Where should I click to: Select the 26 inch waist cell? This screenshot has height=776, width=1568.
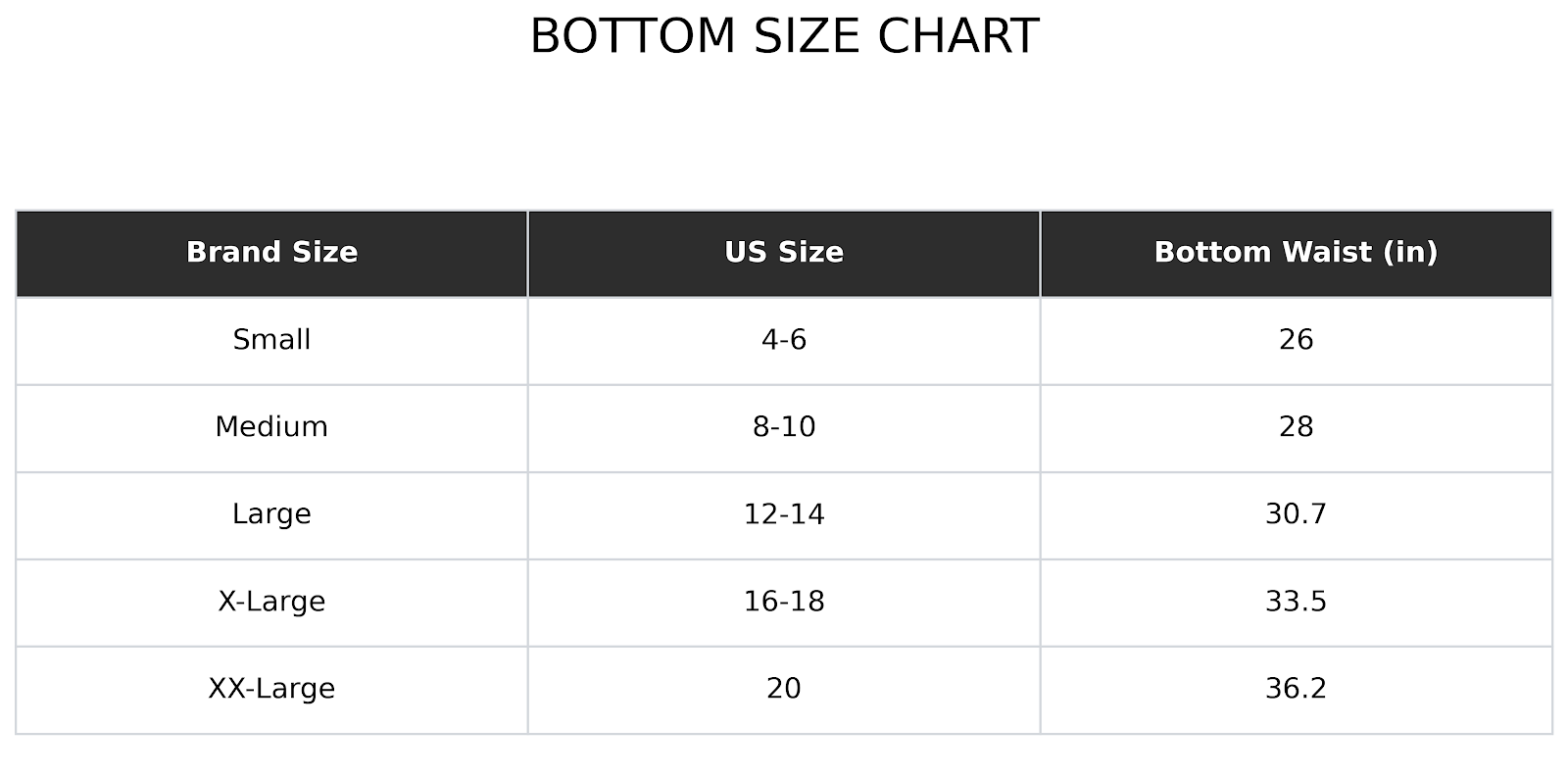(1296, 340)
